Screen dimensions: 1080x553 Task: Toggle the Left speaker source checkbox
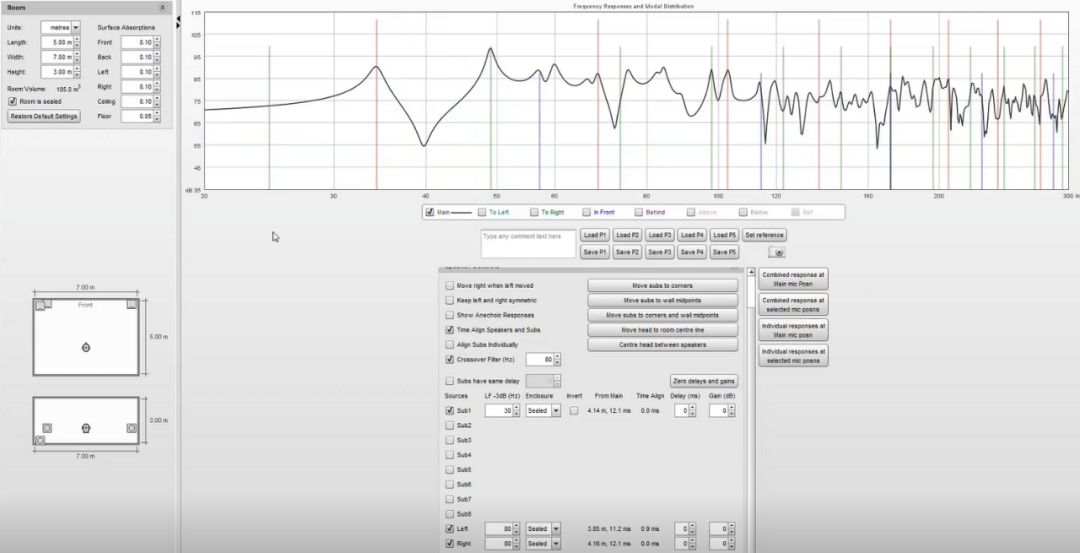tap(450, 529)
